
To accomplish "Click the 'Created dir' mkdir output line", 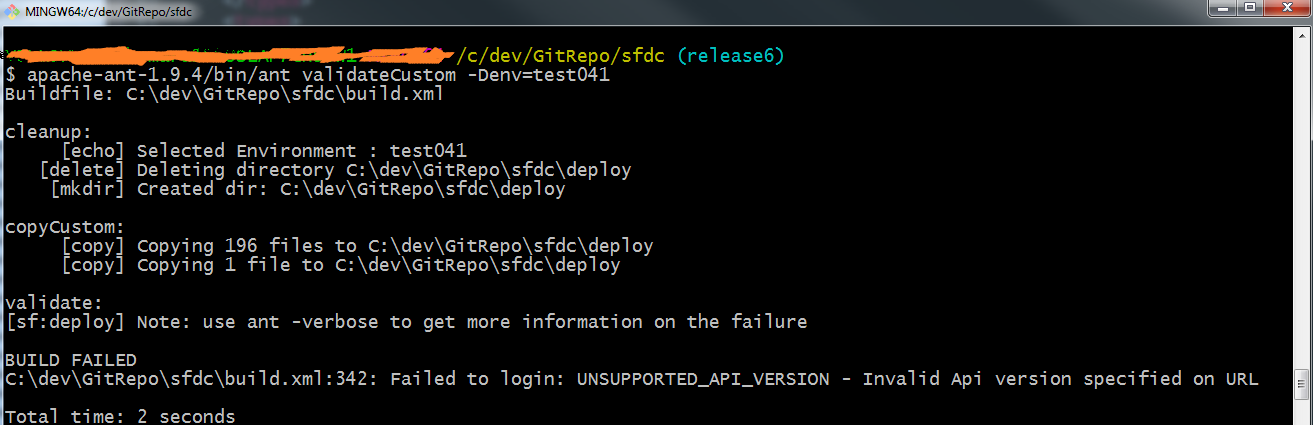I will click(x=350, y=189).
